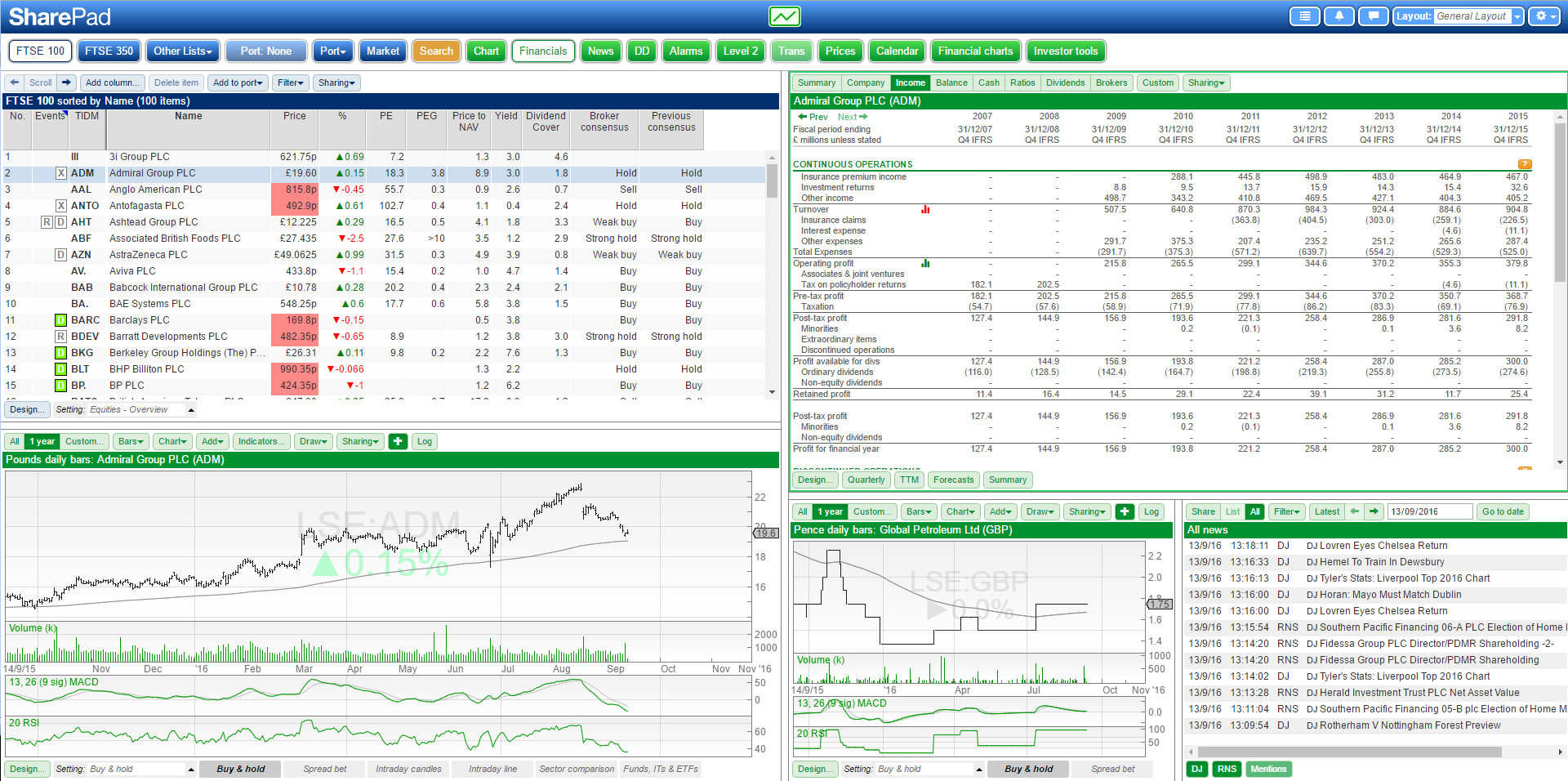1568x781 pixels.
Task: Click the Forecasts button in financials
Action: pos(953,480)
